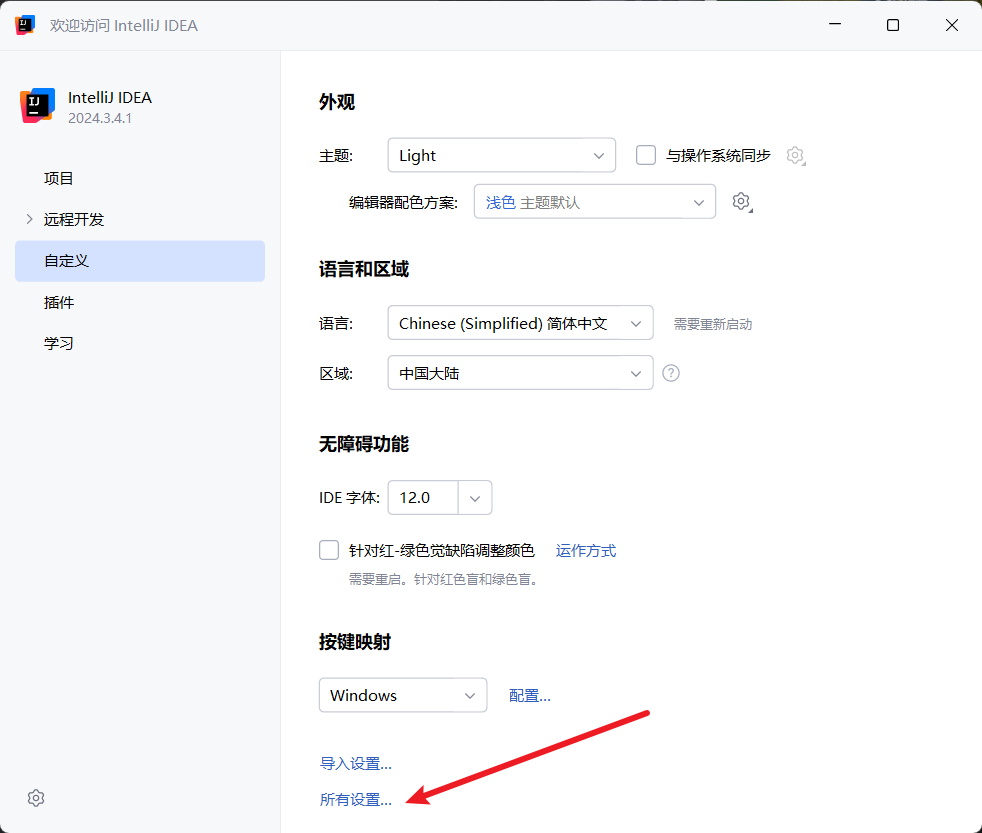Viewport: 982px width, 833px height.
Task: Close the IntelliJ IDEA welcome window
Action: [952, 25]
